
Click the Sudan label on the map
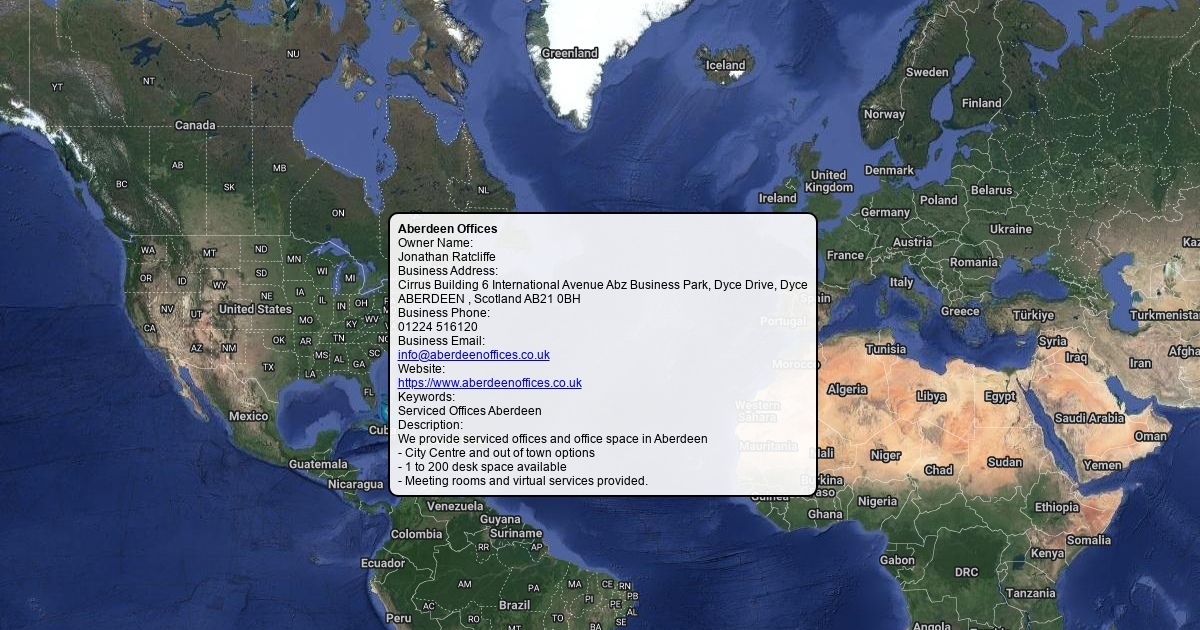click(1005, 462)
